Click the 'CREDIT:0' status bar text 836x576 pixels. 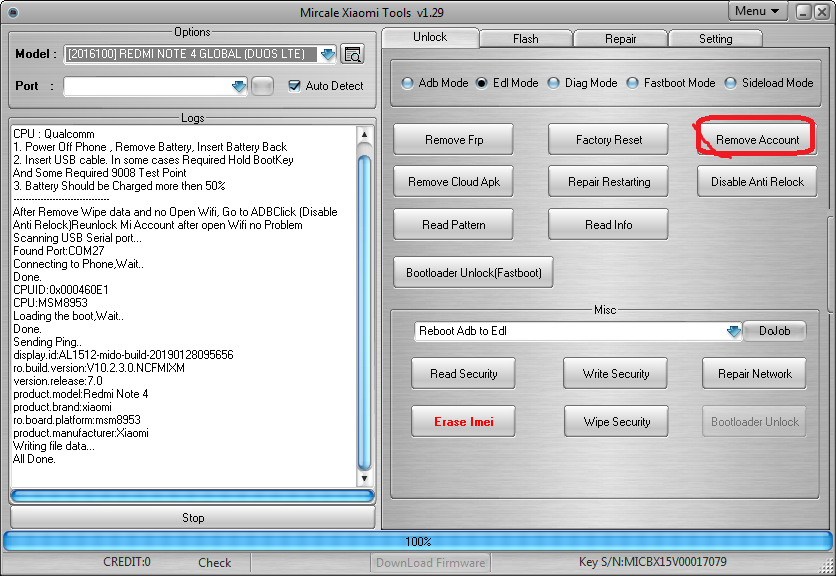[x=127, y=562]
